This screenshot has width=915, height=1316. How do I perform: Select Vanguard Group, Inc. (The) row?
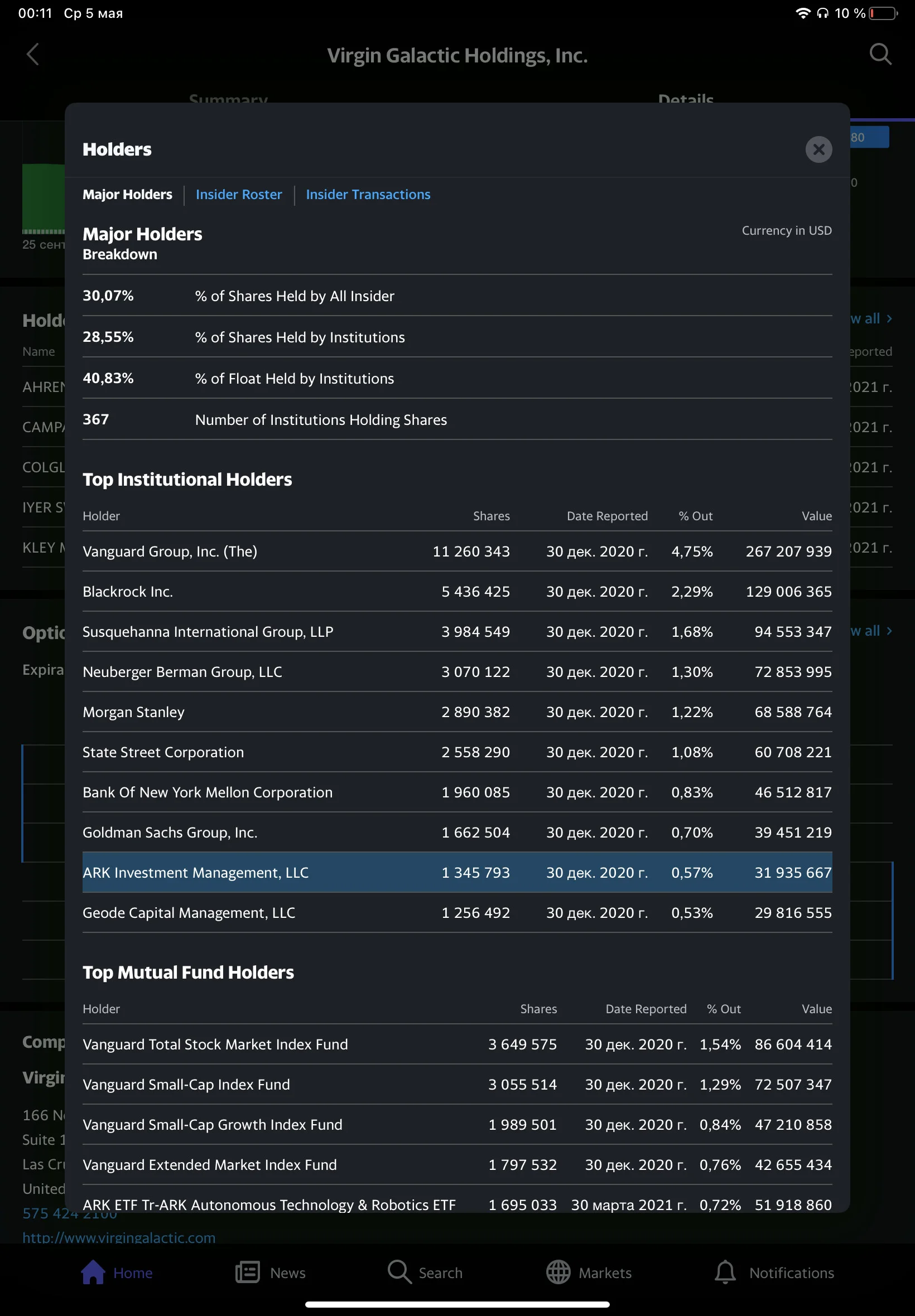457,551
